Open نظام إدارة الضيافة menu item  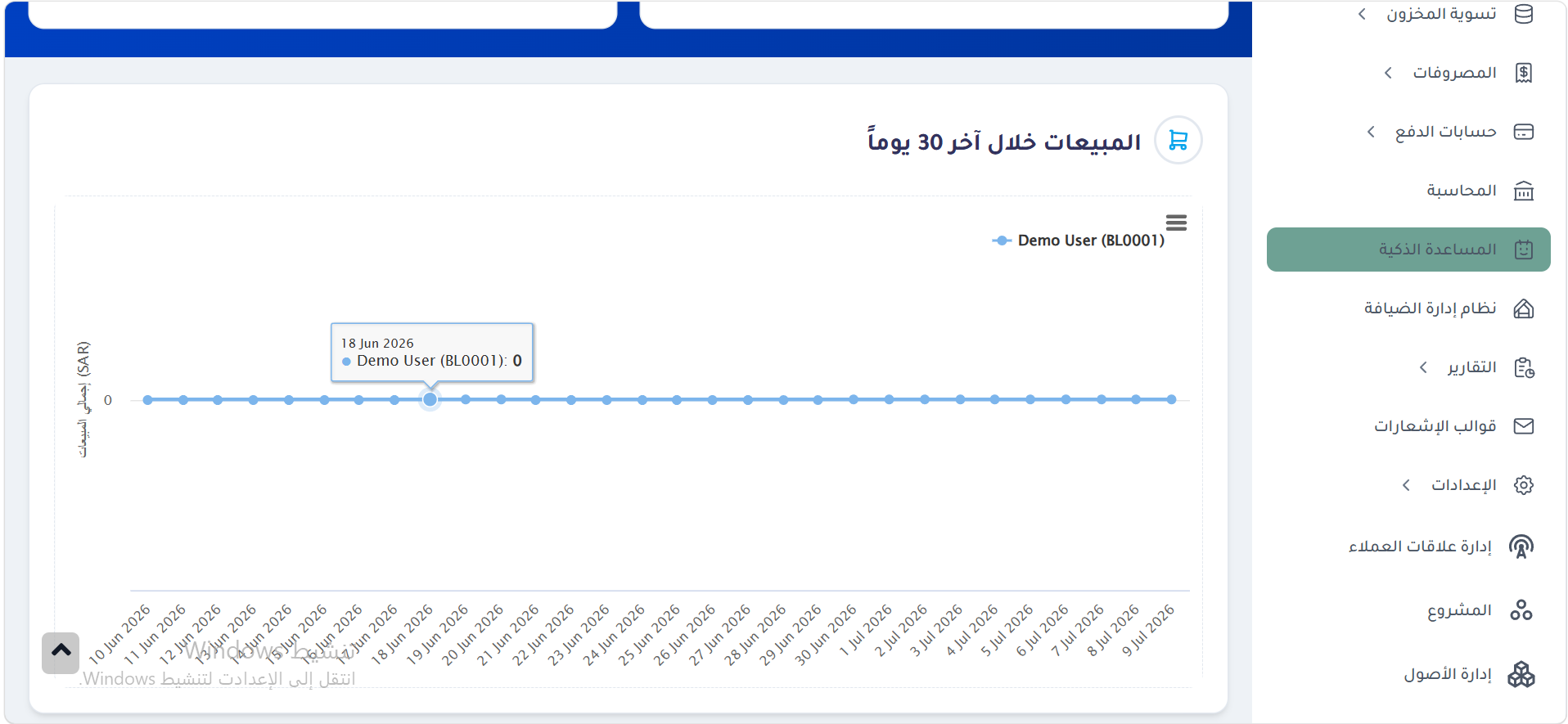pos(1430,308)
